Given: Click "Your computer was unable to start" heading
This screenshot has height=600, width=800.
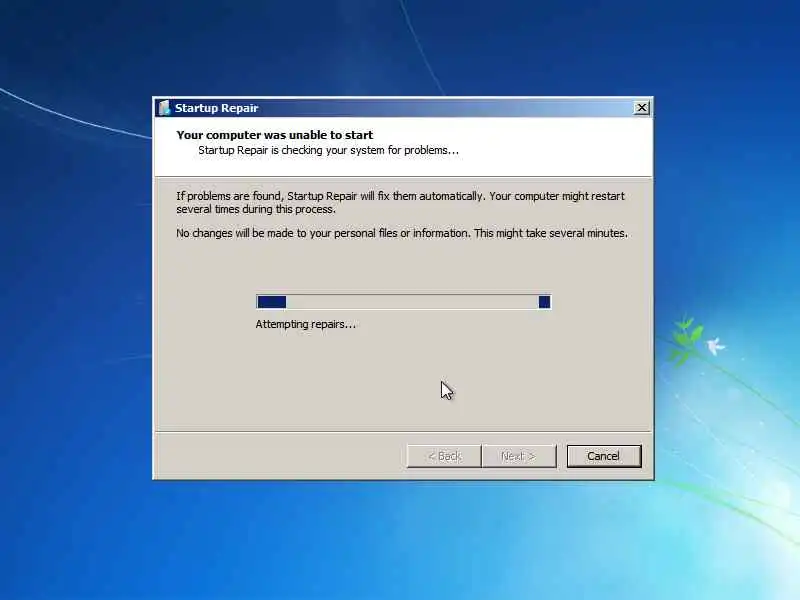Looking at the screenshot, I should pyautogui.click(x=274, y=135).
